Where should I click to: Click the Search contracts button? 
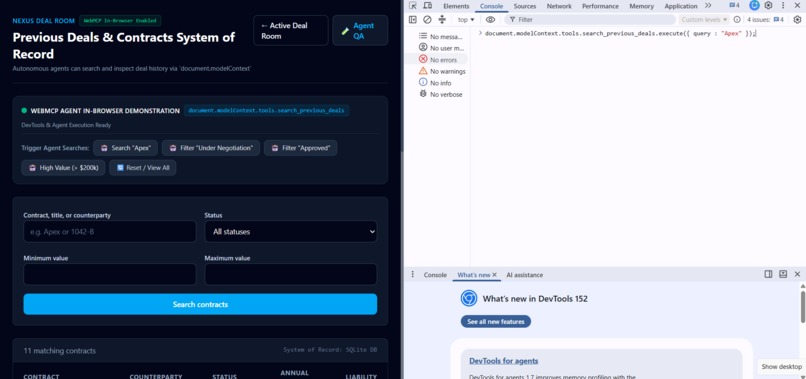pyautogui.click(x=200, y=304)
